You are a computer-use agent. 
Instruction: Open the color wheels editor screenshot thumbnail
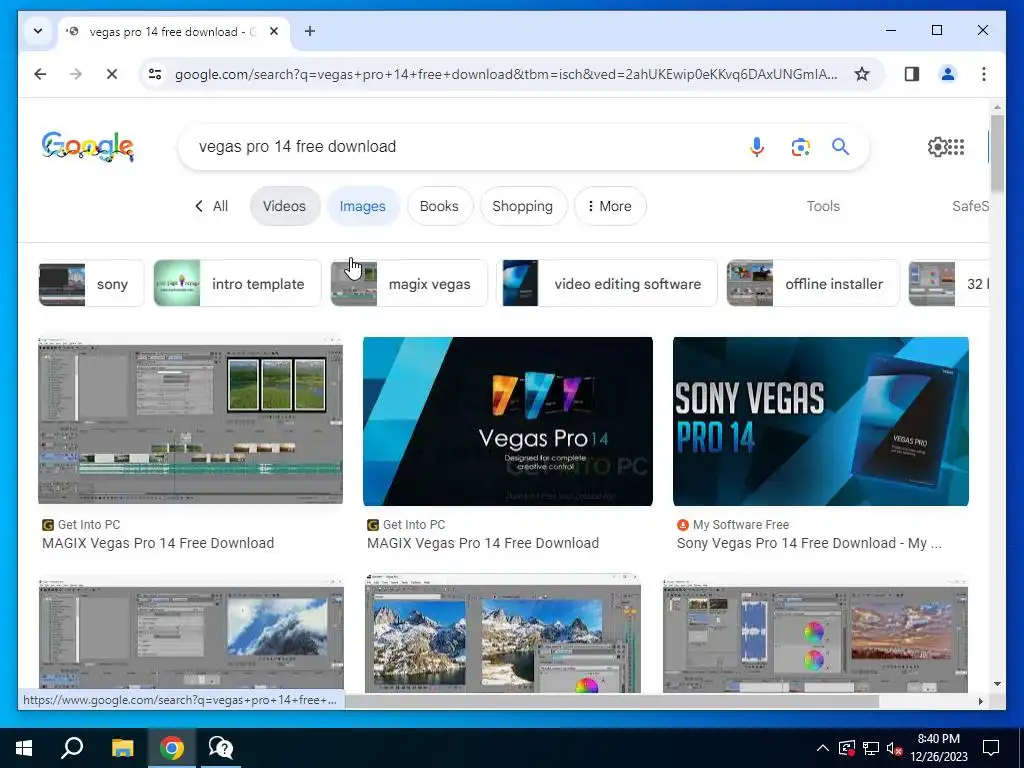point(815,633)
